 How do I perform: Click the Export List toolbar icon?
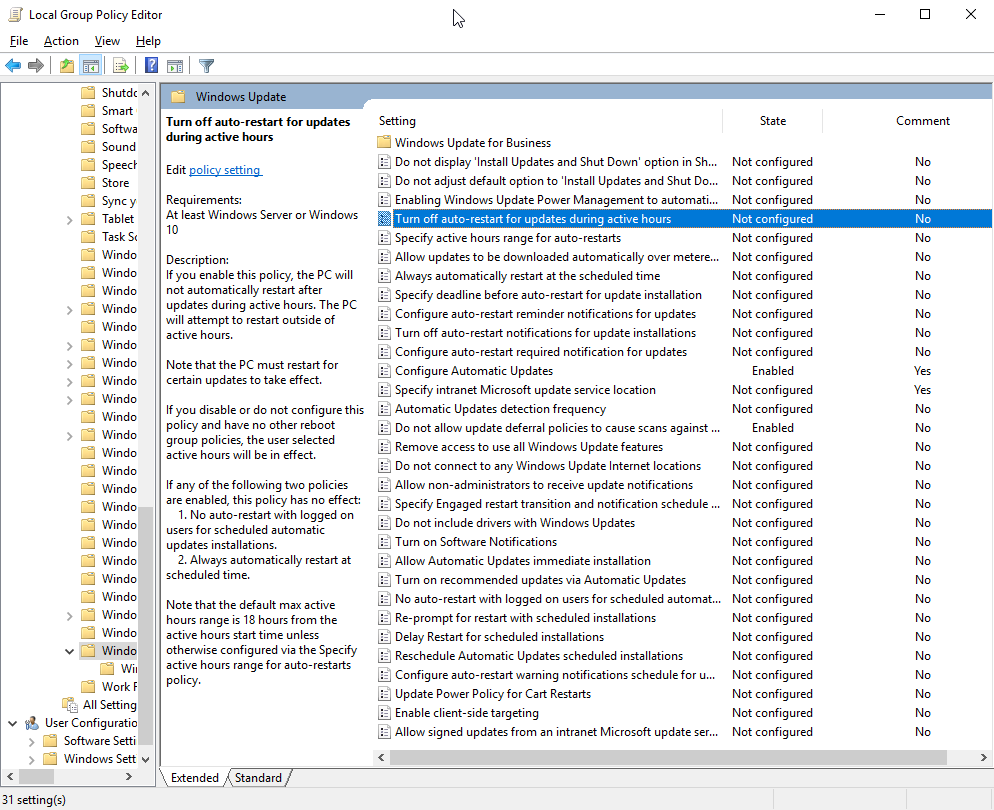pos(120,65)
